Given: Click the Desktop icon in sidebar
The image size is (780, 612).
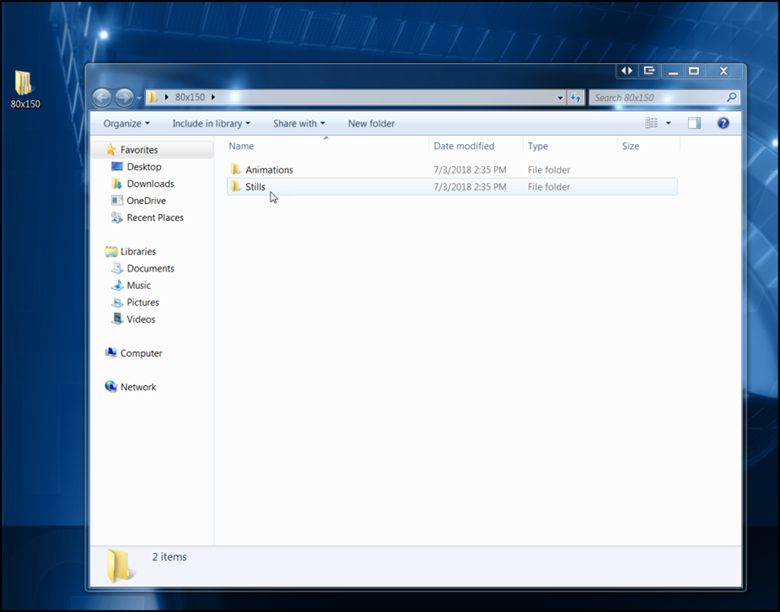Looking at the screenshot, I should tap(117, 166).
